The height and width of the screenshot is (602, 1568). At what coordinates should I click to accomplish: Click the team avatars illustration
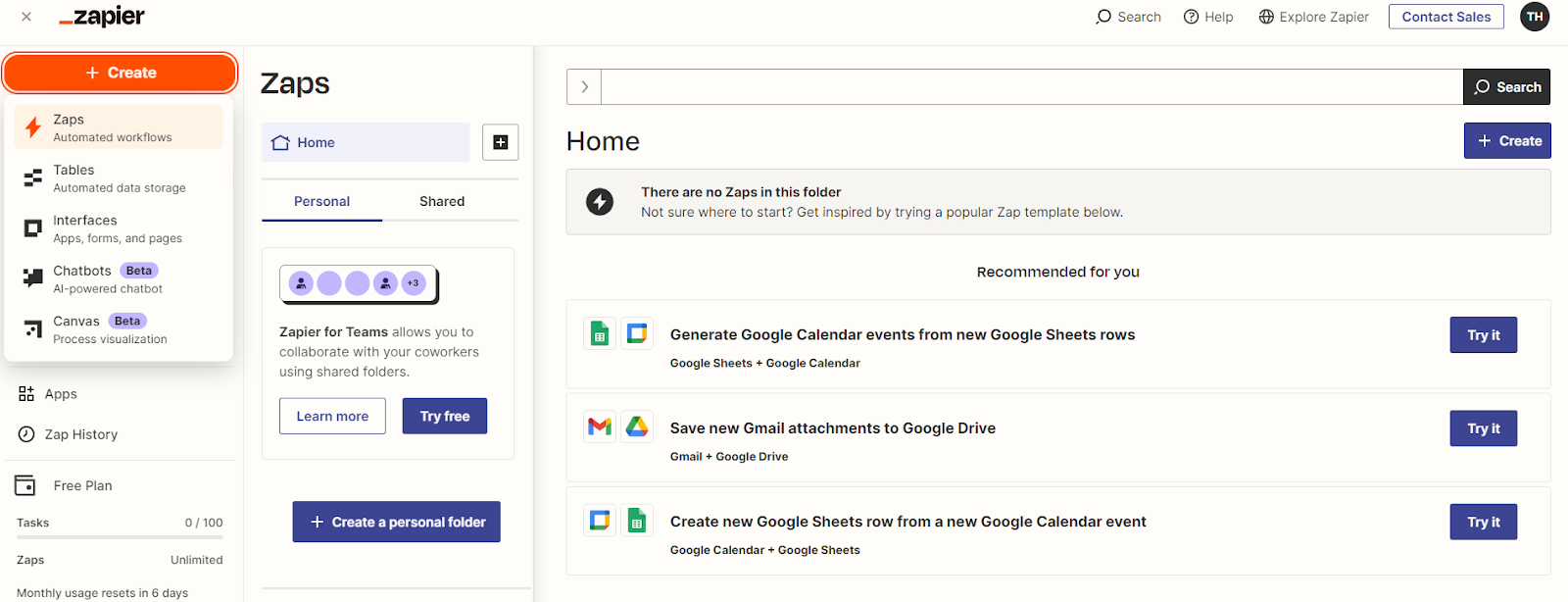[359, 283]
